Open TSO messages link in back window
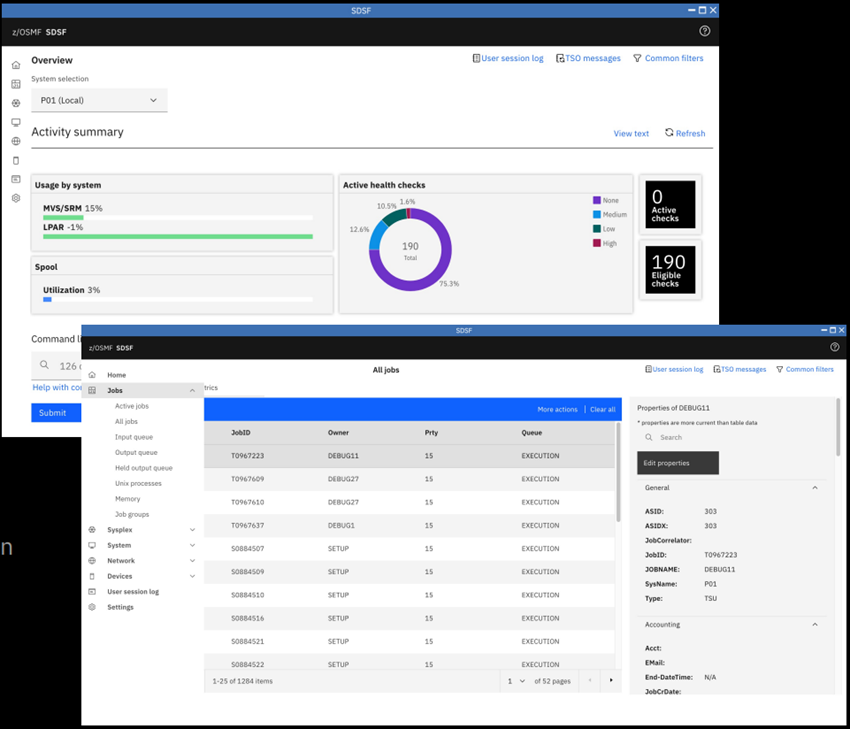850x729 pixels. click(588, 58)
